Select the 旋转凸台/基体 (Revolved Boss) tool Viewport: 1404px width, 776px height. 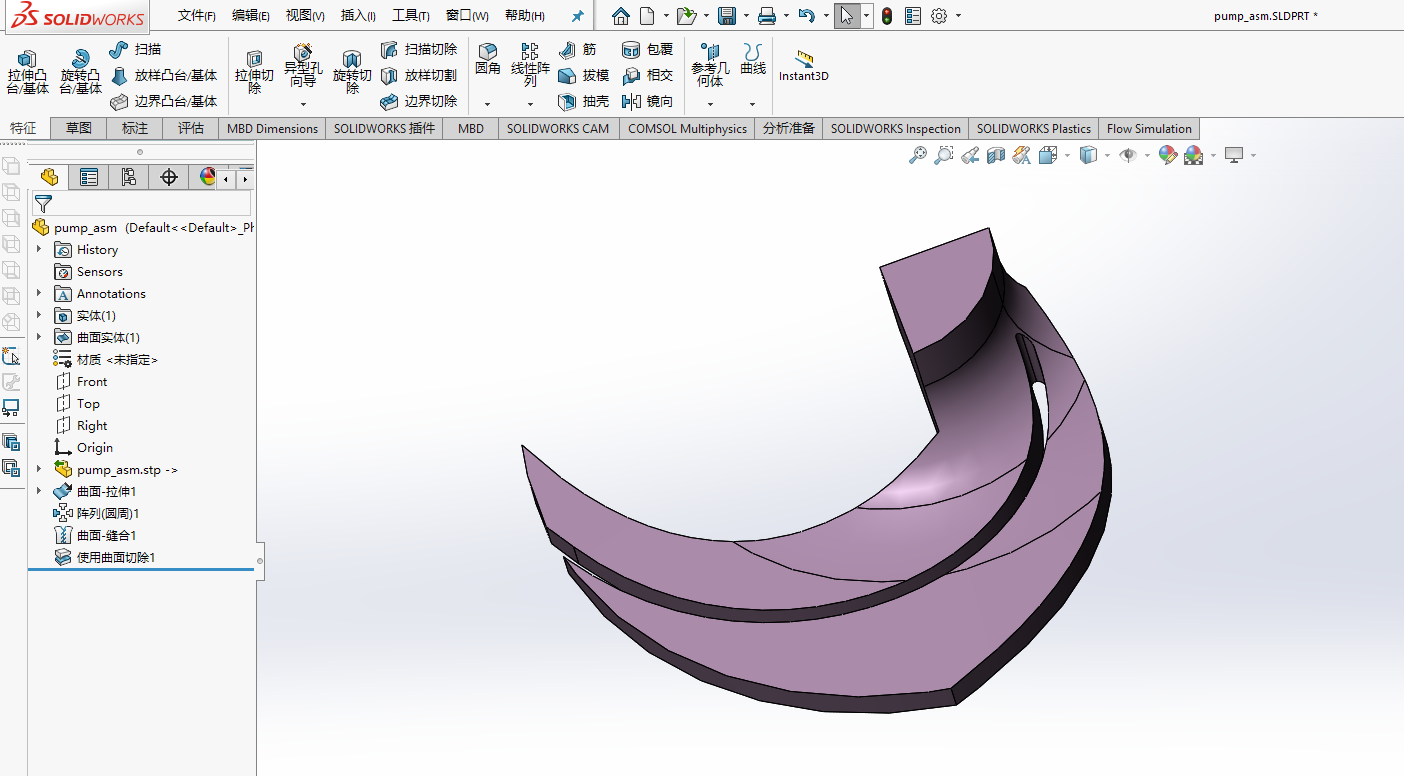pyautogui.click(x=79, y=71)
